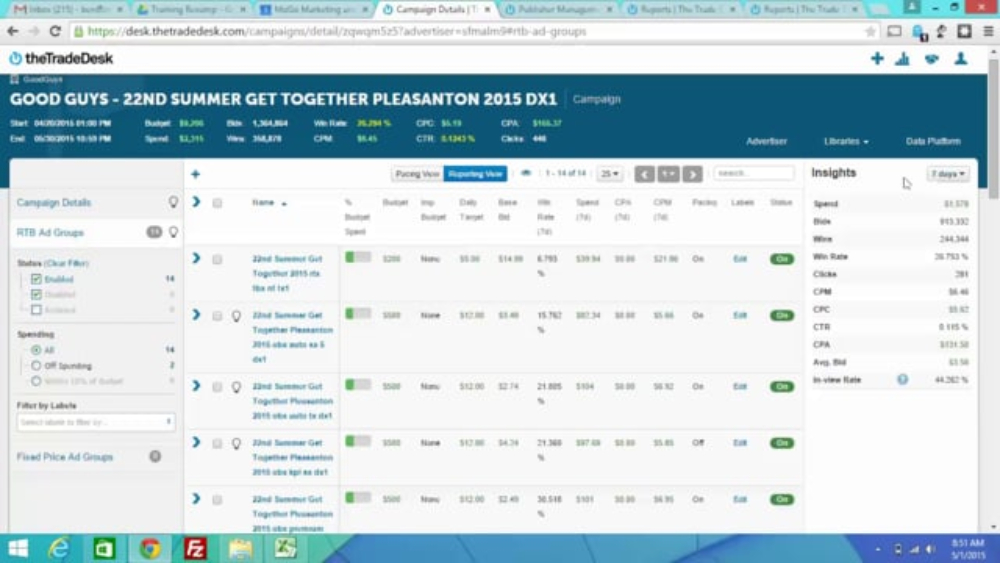This screenshot has width=1000, height=563.
Task: Open the Fixed Price Ad Groups section
Action: pyautogui.click(x=64, y=457)
